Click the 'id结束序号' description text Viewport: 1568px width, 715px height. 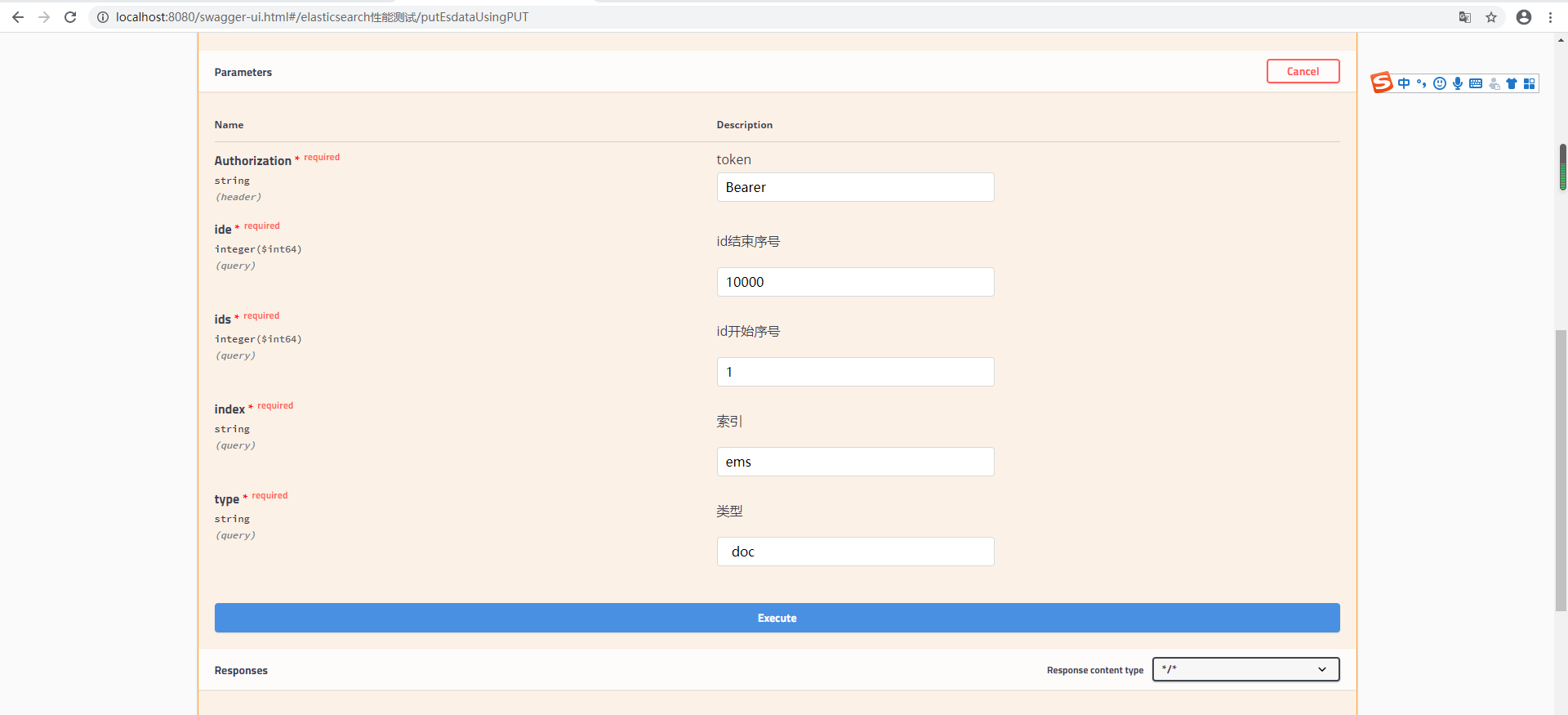point(748,241)
